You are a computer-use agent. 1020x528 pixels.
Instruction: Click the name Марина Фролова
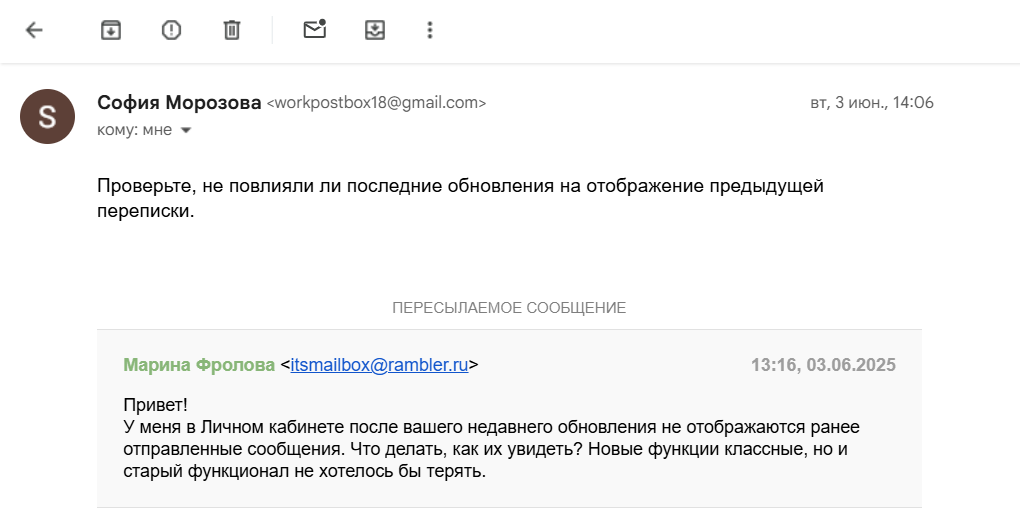point(198,365)
